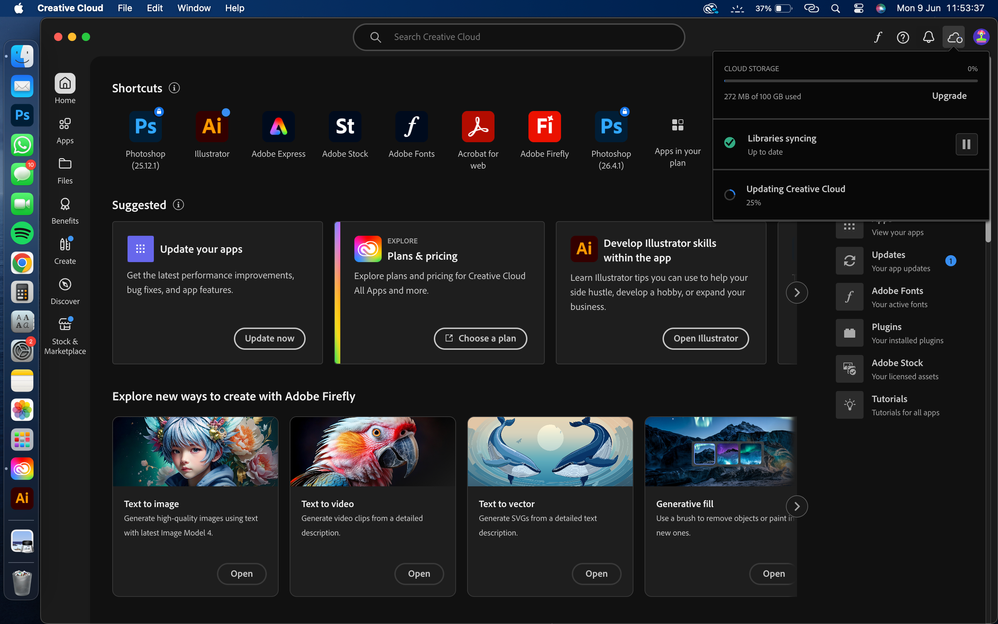The width and height of the screenshot is (998, 624).
Task: Launch the Illustrator shortcut
Action: coord(212,134)
